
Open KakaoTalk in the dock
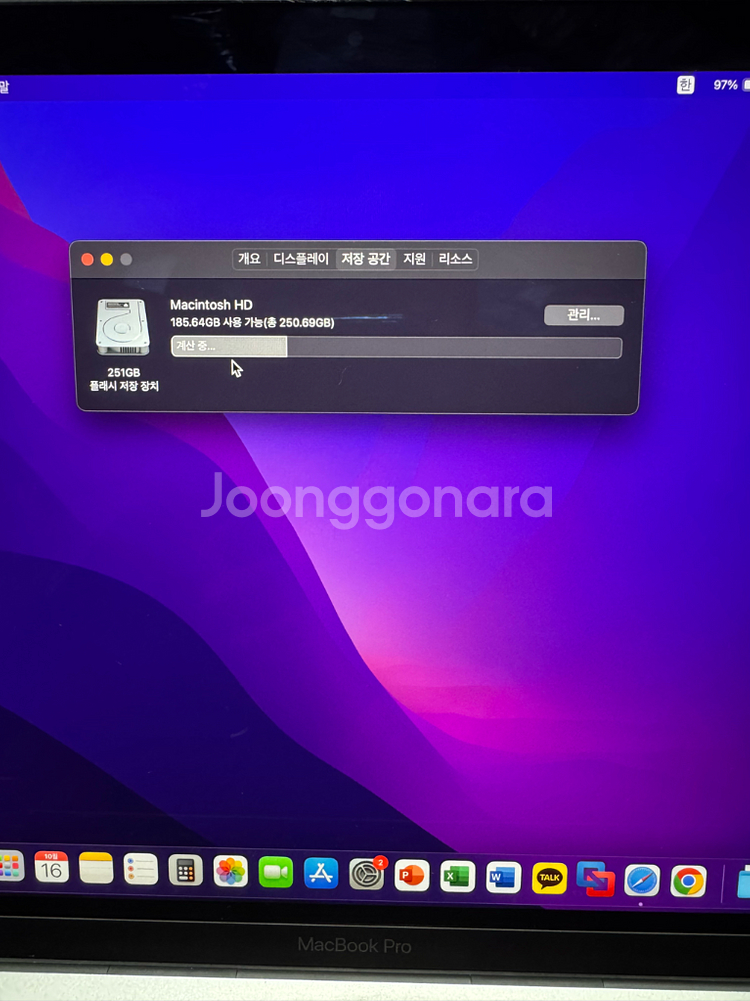point(550,879)
